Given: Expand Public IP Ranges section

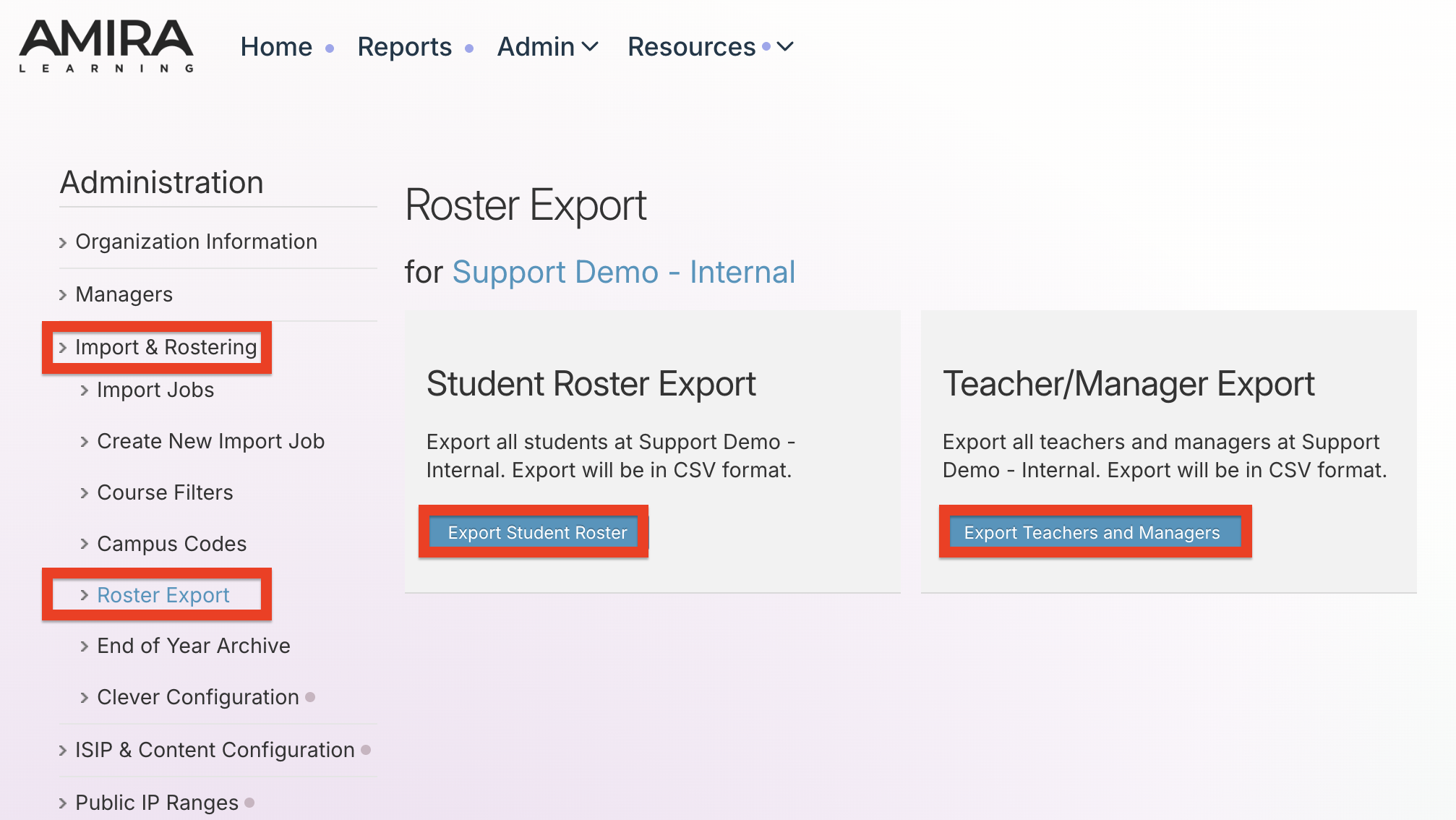Looking at the screenshot, I should 156,803.
